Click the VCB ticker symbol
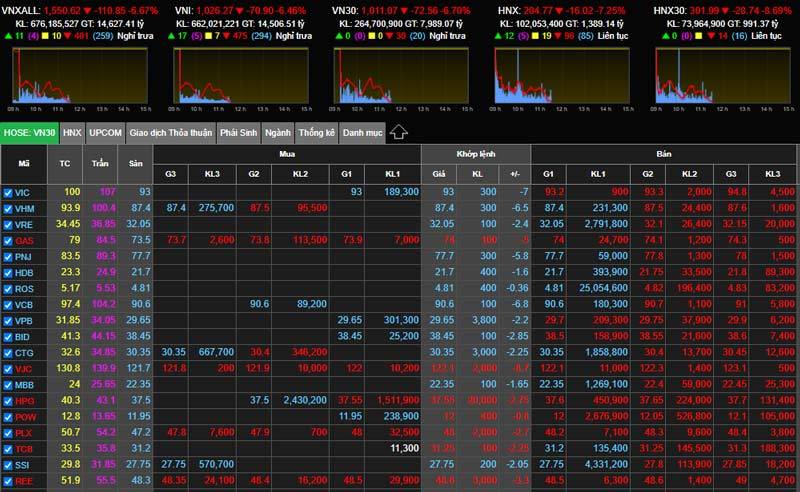 pos(24,304)
